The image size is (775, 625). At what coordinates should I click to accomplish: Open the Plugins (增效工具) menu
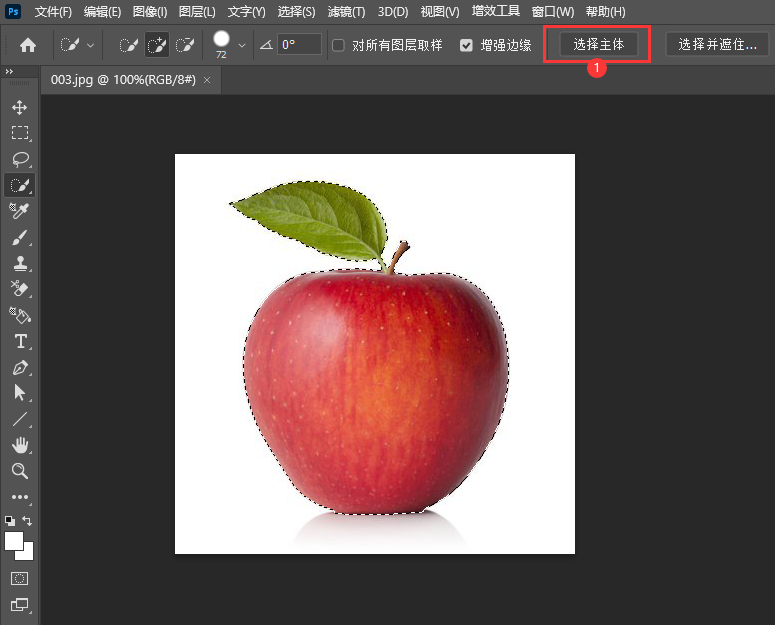(495, 11)
